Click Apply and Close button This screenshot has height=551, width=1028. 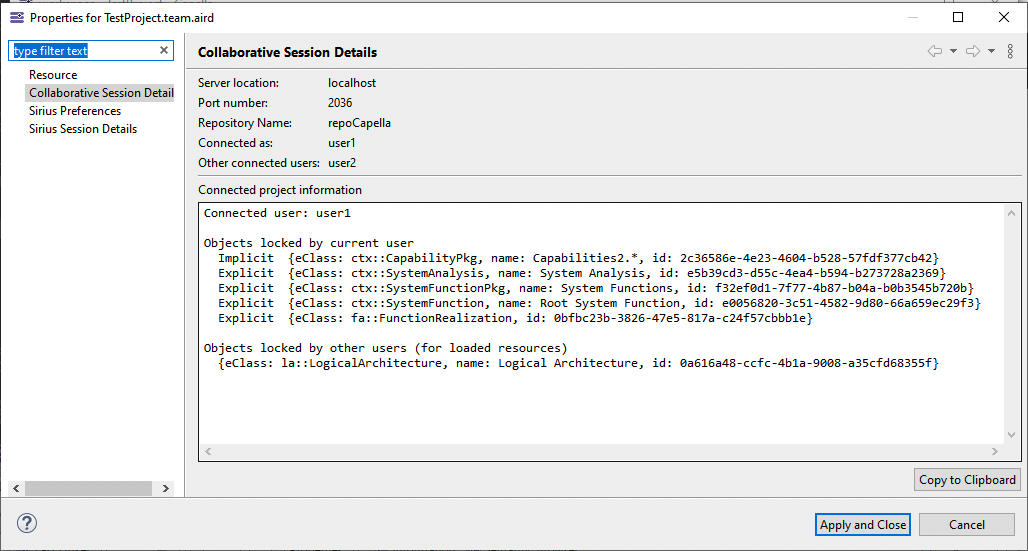click(863, 524)
